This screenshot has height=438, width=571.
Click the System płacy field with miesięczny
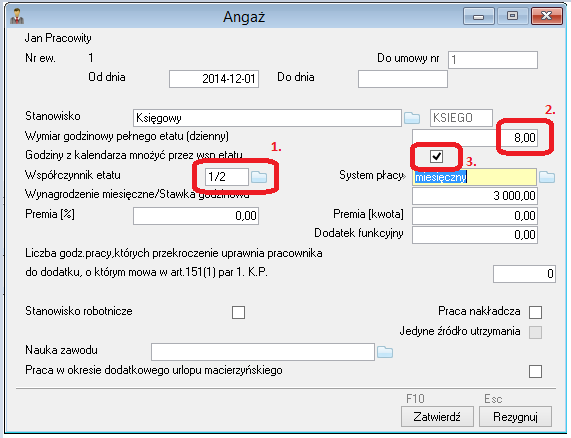[474, 177]
